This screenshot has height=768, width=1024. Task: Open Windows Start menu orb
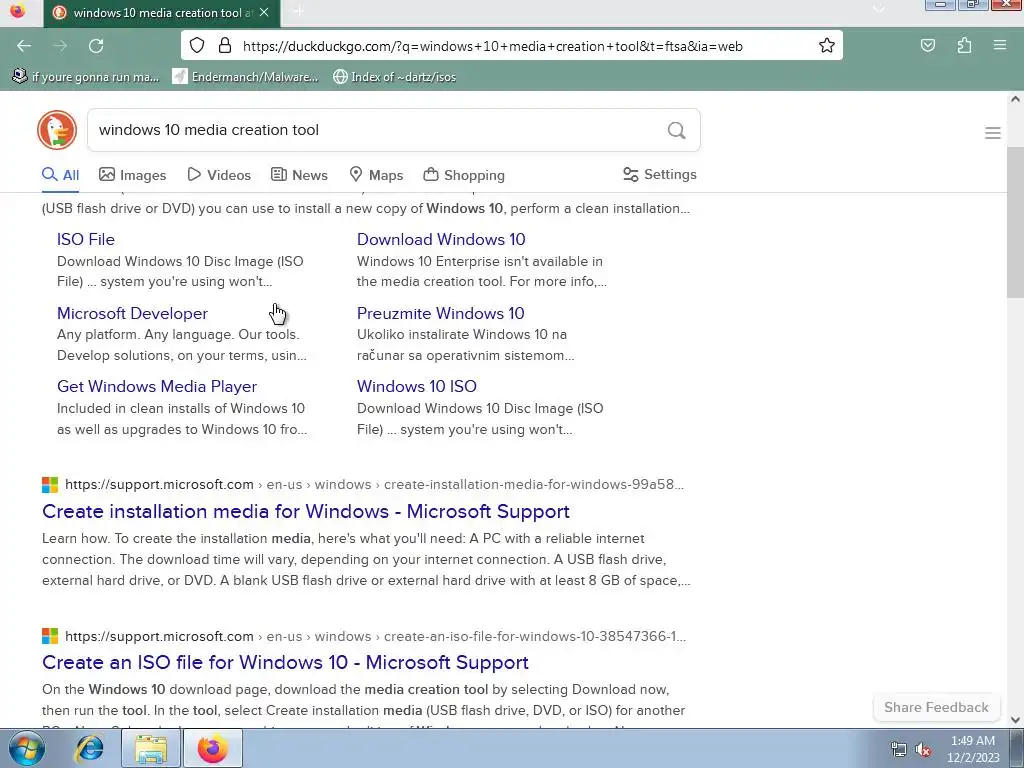pyautogui.click(x=26, y=748)
